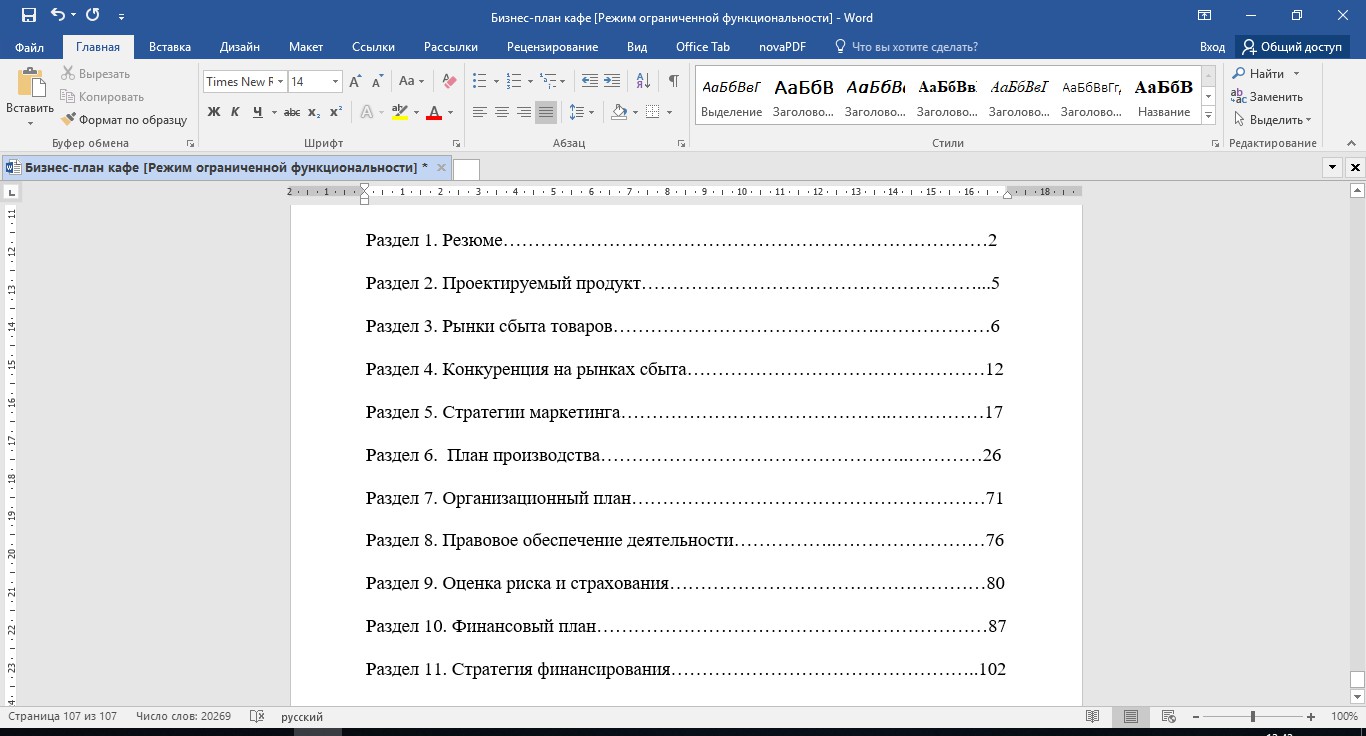Redo the last action
Screen dimensions: 1366x736
[x=93, y=15]
